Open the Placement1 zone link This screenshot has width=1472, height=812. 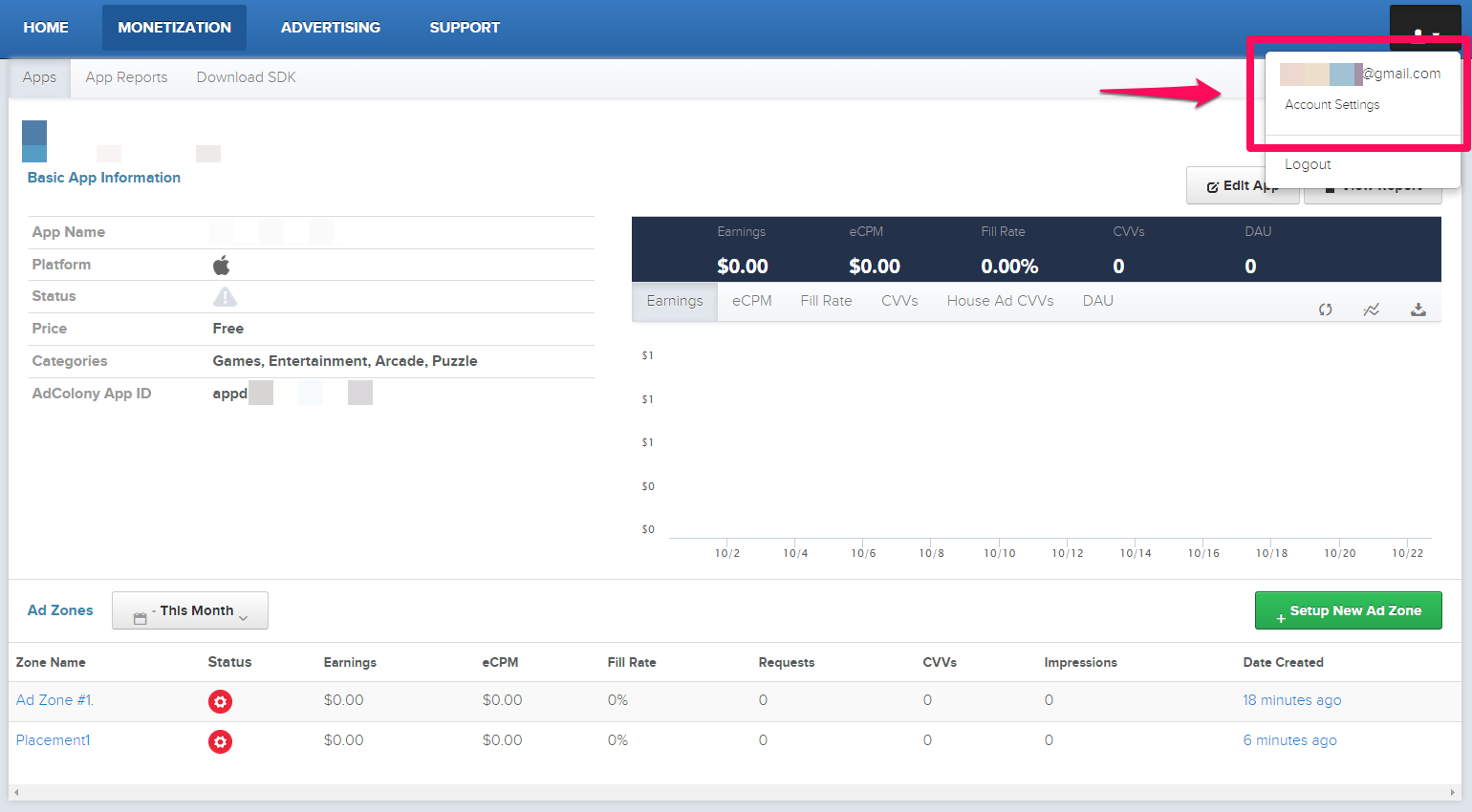pos(54,740)
